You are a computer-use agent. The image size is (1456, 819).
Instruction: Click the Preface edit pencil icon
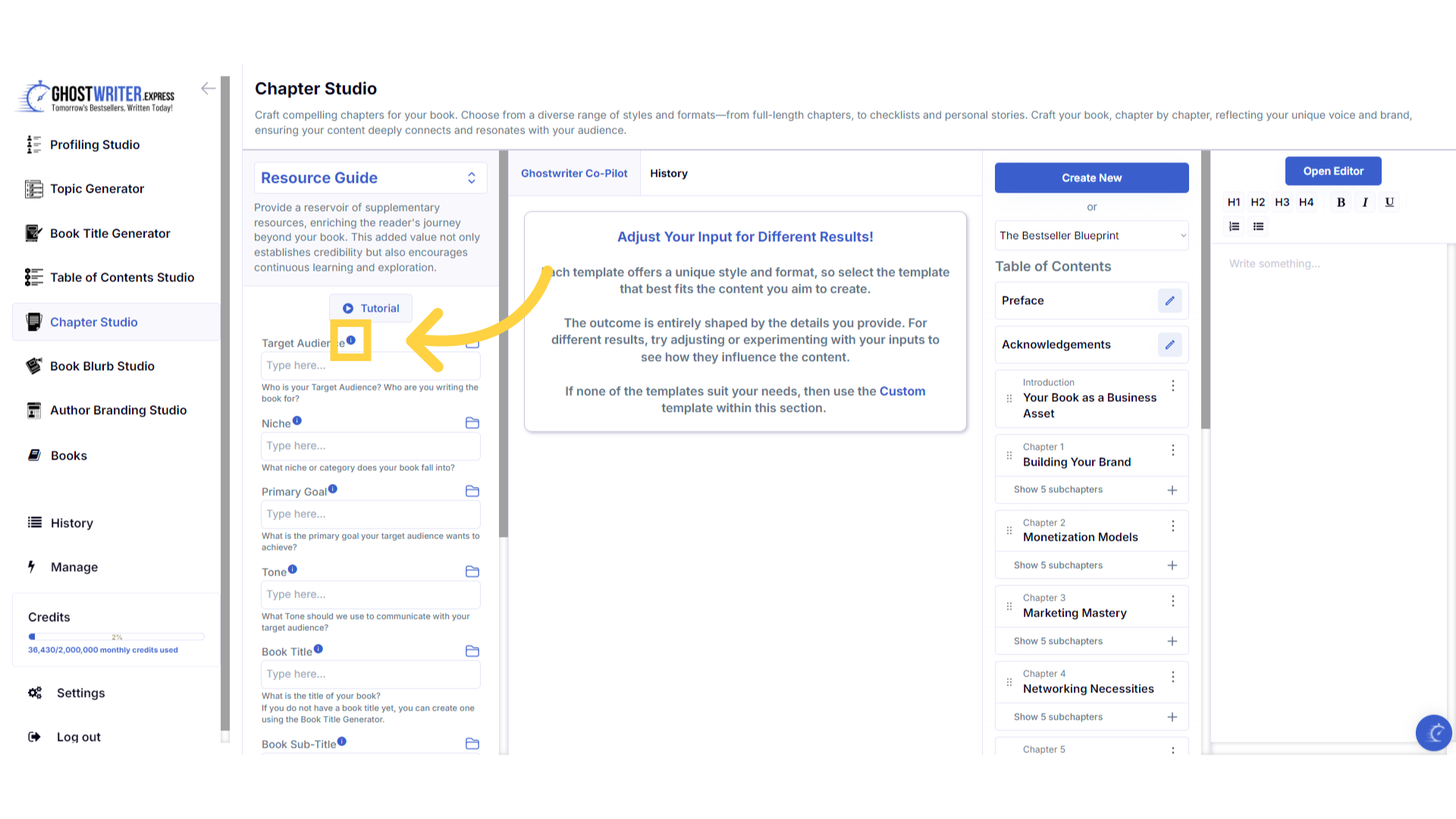point(1169,301)
